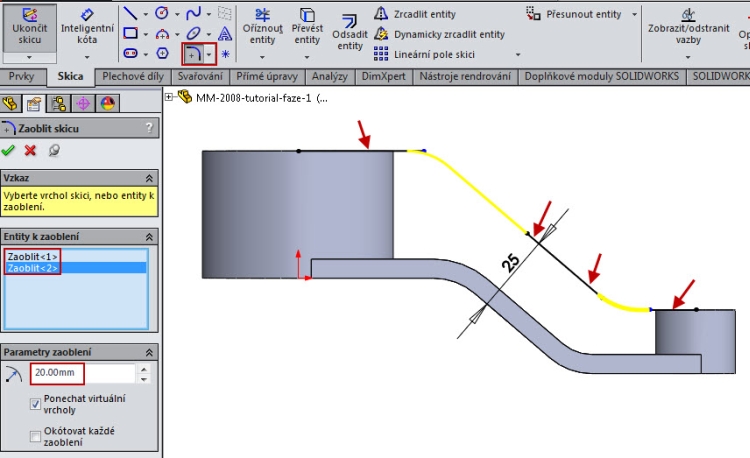
Task: Open Rectangle tool dropdown arrow
Action: [x=145, y=34]
